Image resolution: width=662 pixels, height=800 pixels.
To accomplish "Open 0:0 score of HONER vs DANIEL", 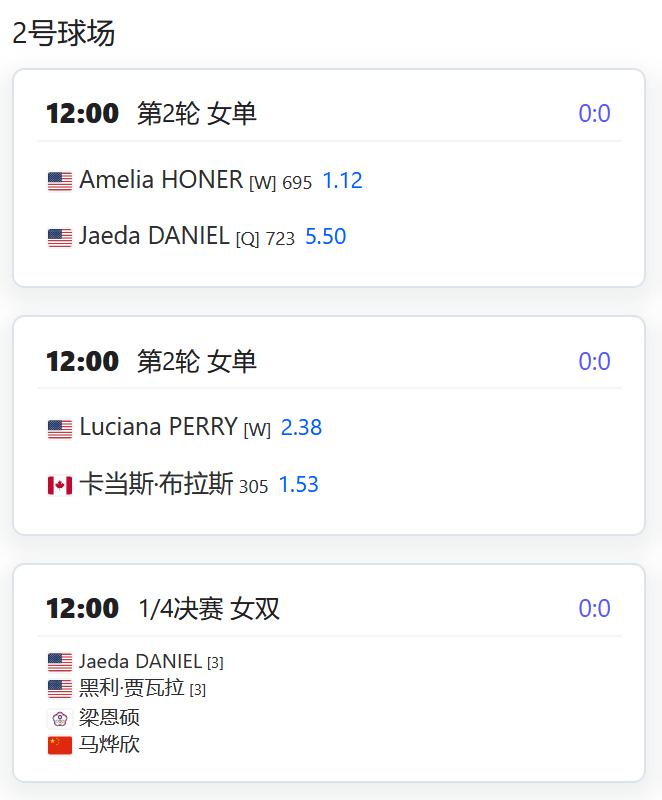I will tap(594, 113).
